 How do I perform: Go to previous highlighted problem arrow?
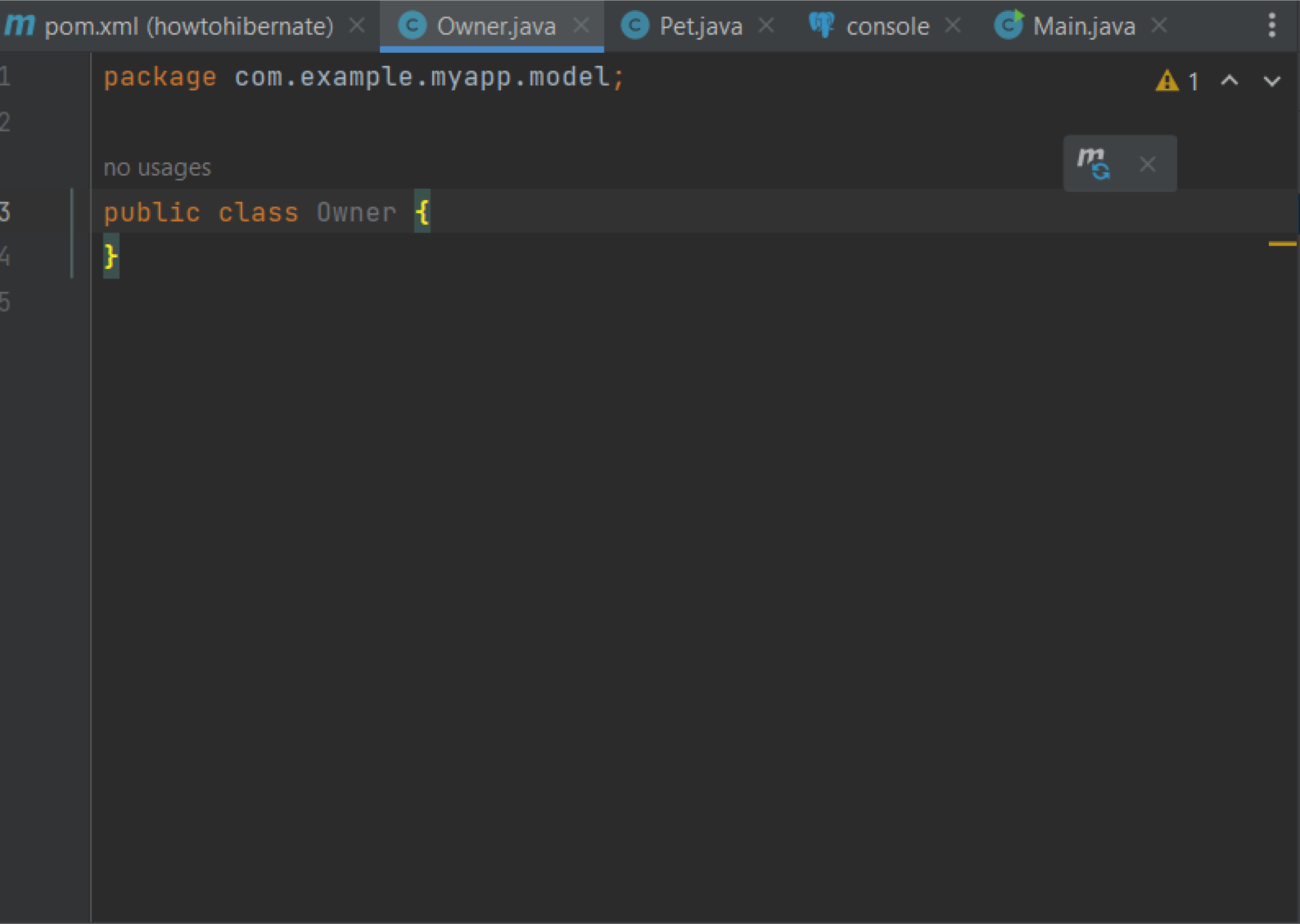tap(1230, 81)
